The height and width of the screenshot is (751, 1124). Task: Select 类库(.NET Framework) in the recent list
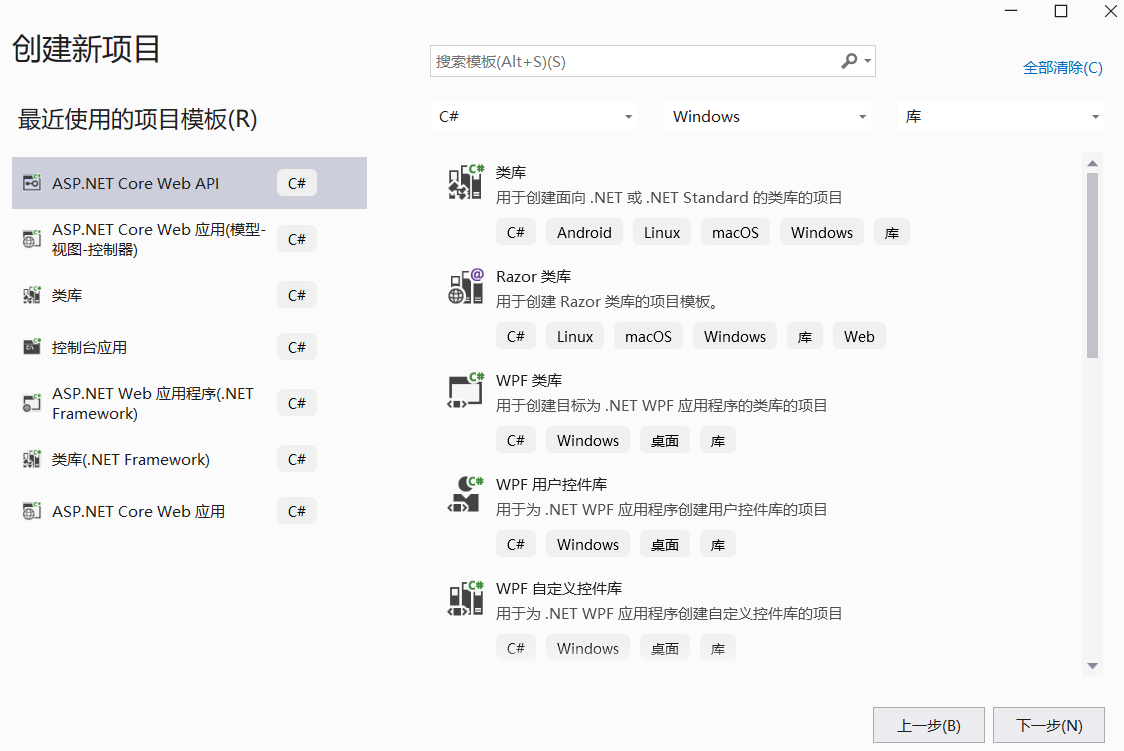tap(189, 459)
